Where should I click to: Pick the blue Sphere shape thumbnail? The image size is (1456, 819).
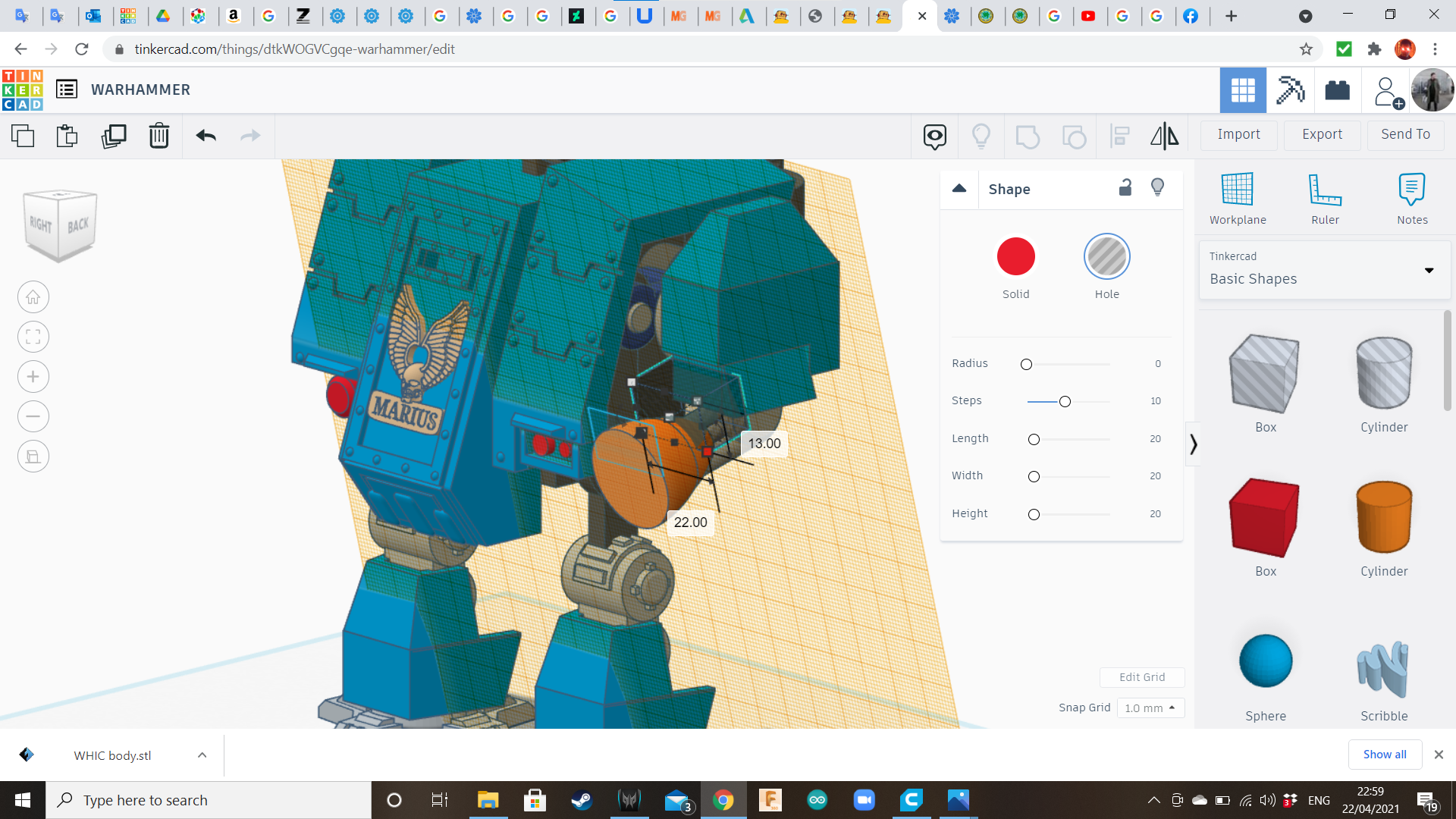[1265, 661]
